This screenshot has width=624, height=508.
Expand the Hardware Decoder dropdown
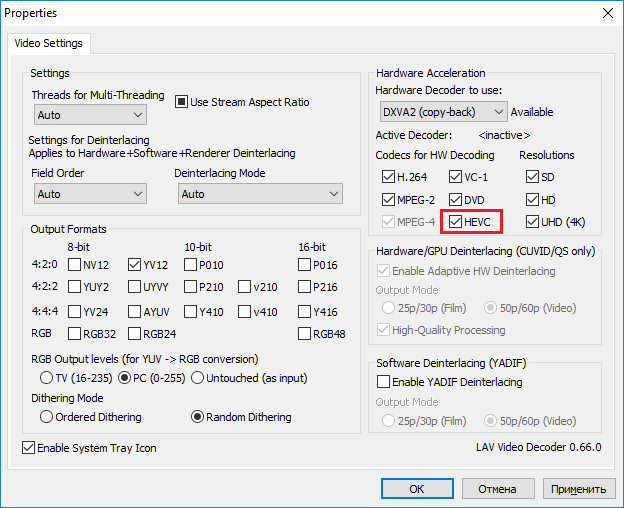coord(443,112)
